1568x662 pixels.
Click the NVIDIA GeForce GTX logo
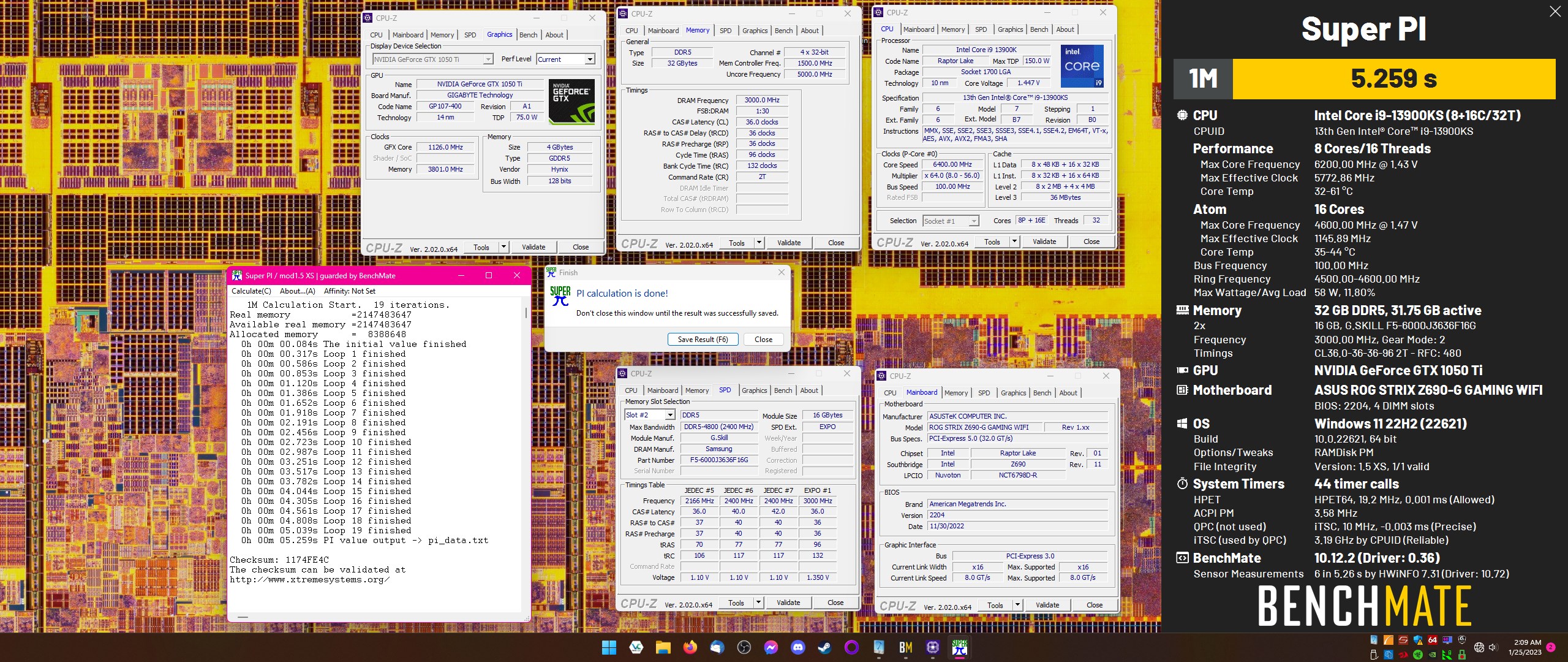click(x=571, y=101)
